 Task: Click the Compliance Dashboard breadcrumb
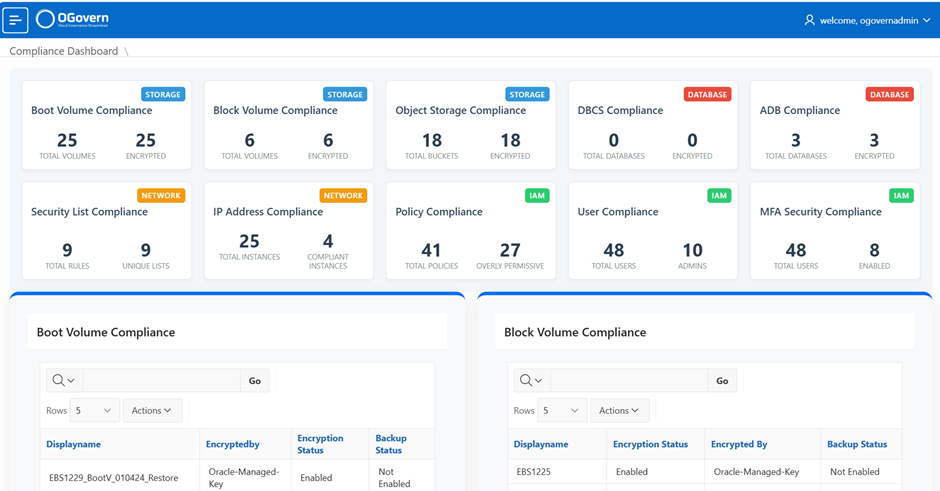pyautogui.click(x=63, y=51)
